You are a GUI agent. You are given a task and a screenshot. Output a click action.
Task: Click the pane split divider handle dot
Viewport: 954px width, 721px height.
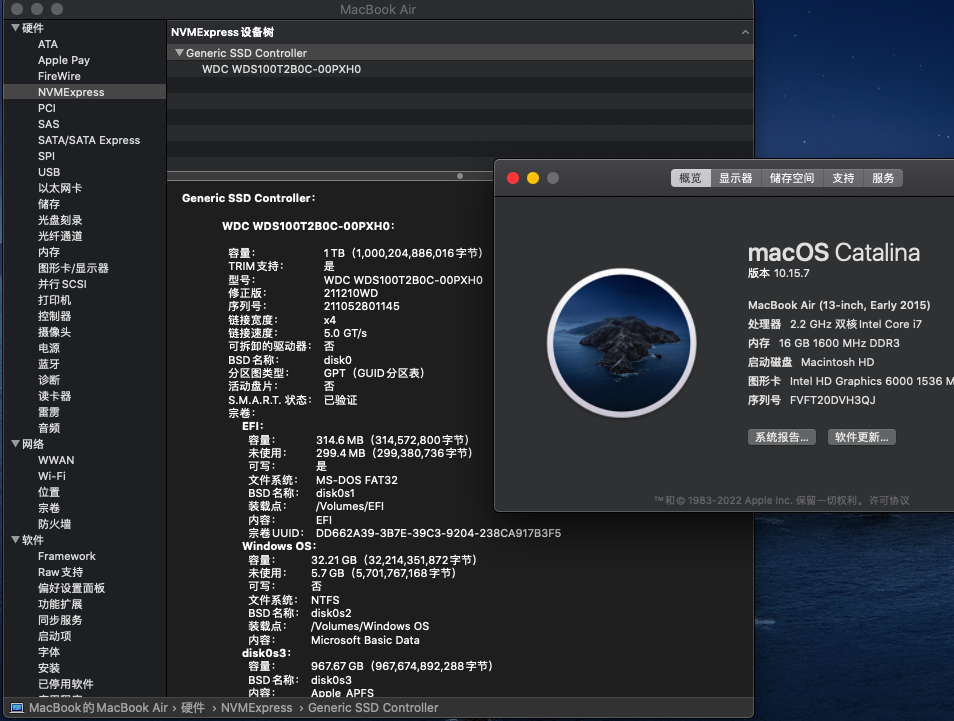point(460,176)
